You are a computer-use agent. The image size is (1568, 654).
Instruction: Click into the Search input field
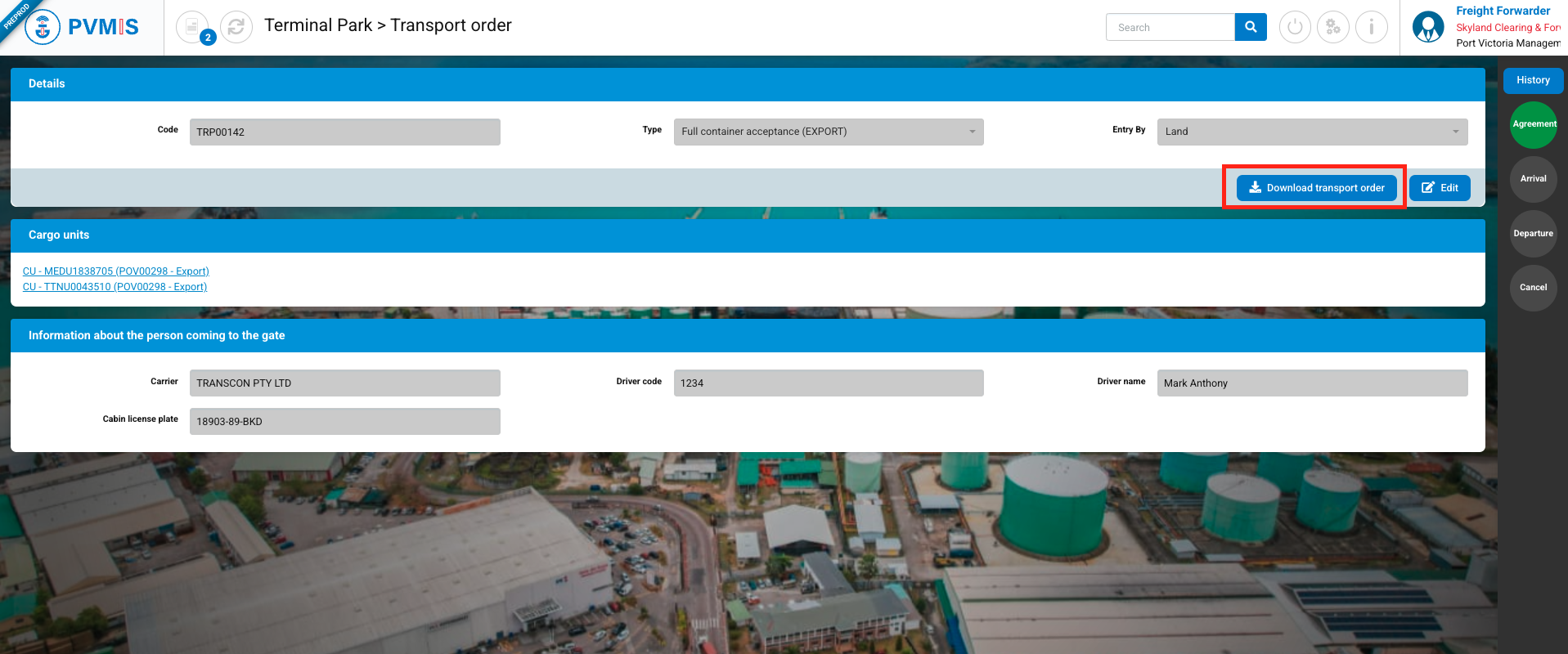point(1170,27)
